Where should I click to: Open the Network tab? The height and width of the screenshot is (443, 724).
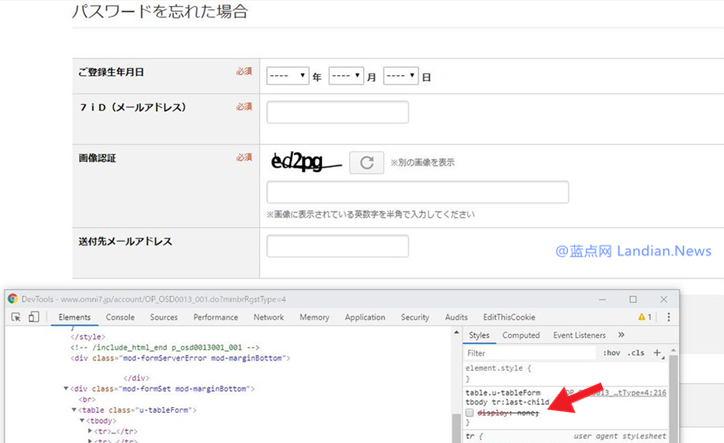268,317
